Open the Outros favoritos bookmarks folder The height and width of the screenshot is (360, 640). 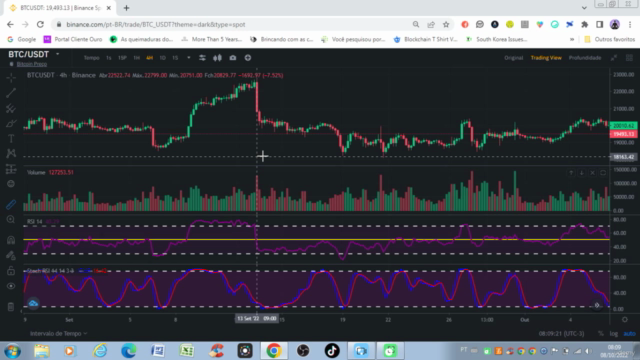(x=610, y=39)
